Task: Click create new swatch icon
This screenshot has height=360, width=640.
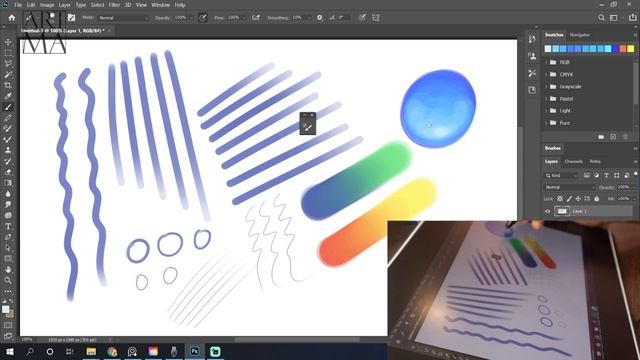Action: [613, 137]
